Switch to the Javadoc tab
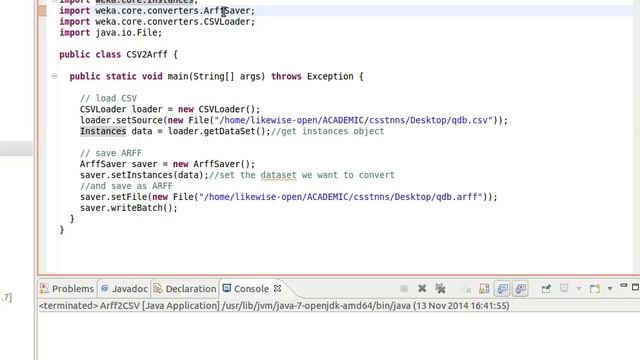The width and height of the screenshot is (640, 360). pos(124,289)
